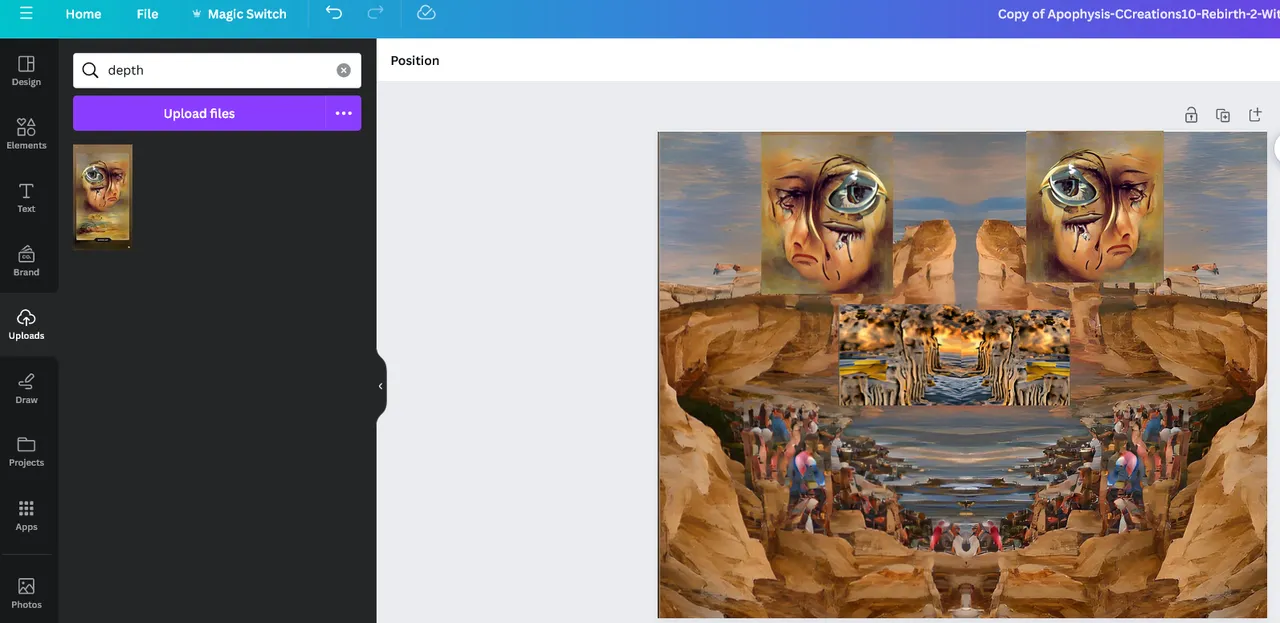Focus the uploads search field
The height and width of the screenshot is (623, 1280).
[x=217, y=70]
